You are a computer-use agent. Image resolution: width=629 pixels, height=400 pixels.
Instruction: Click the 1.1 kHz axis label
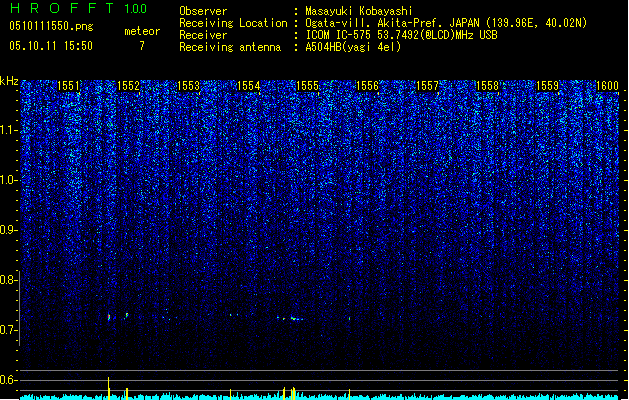tap(8, 130)
